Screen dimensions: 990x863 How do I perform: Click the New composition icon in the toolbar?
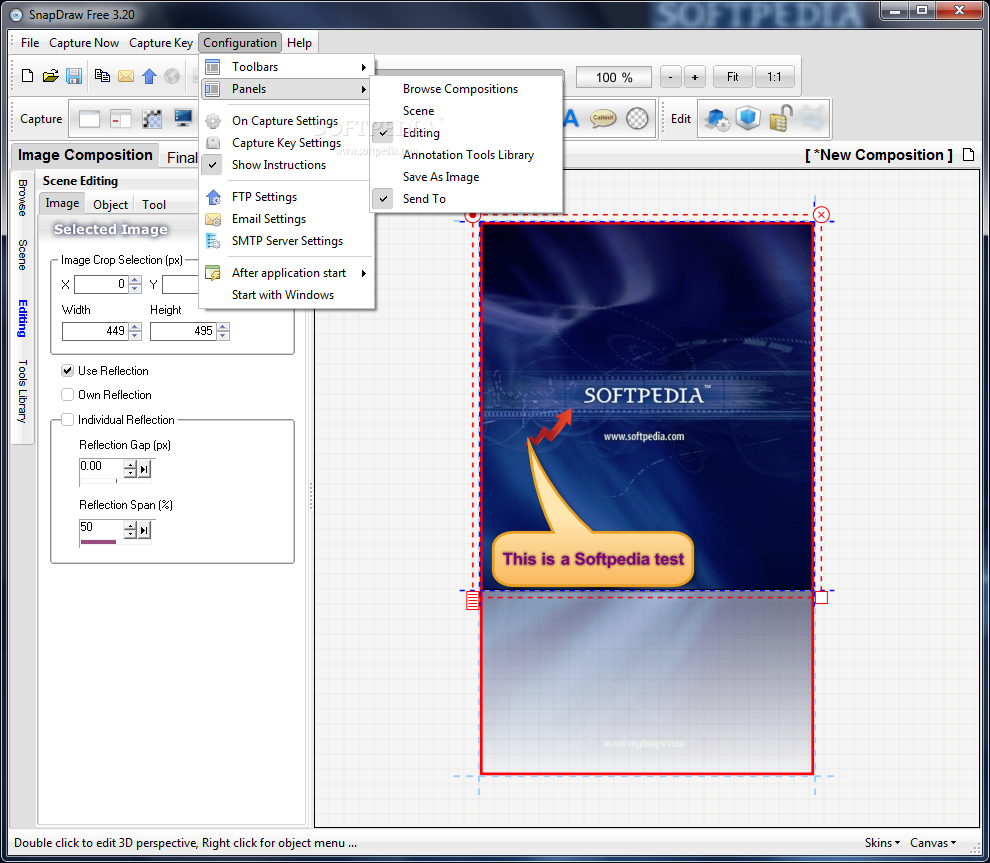pyautogui.click(x=27, y=76)
